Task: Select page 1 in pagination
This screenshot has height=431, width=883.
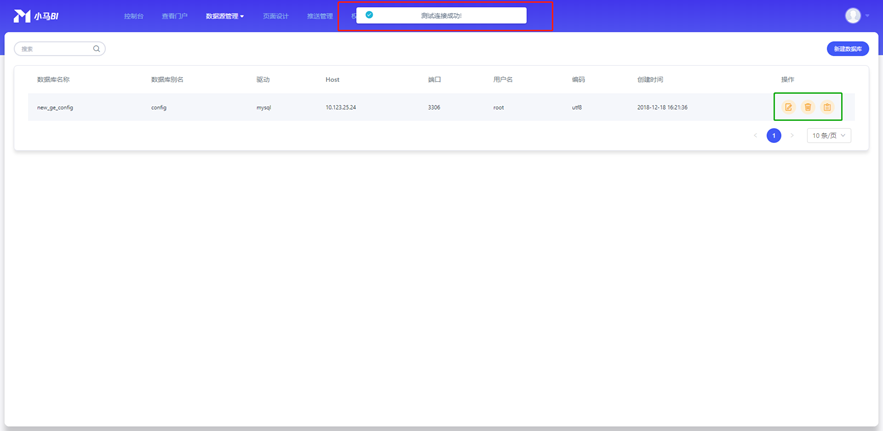Action: [x=774, y=136]
